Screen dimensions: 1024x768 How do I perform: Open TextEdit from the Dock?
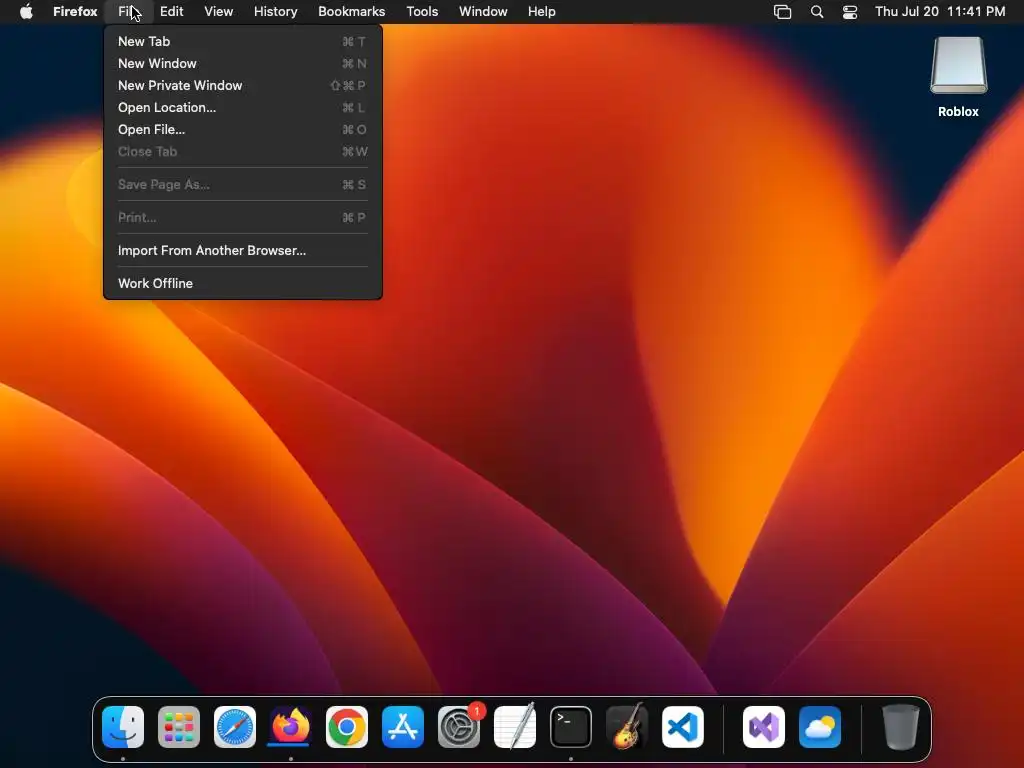pyautogui.click(x=515, y=727)
